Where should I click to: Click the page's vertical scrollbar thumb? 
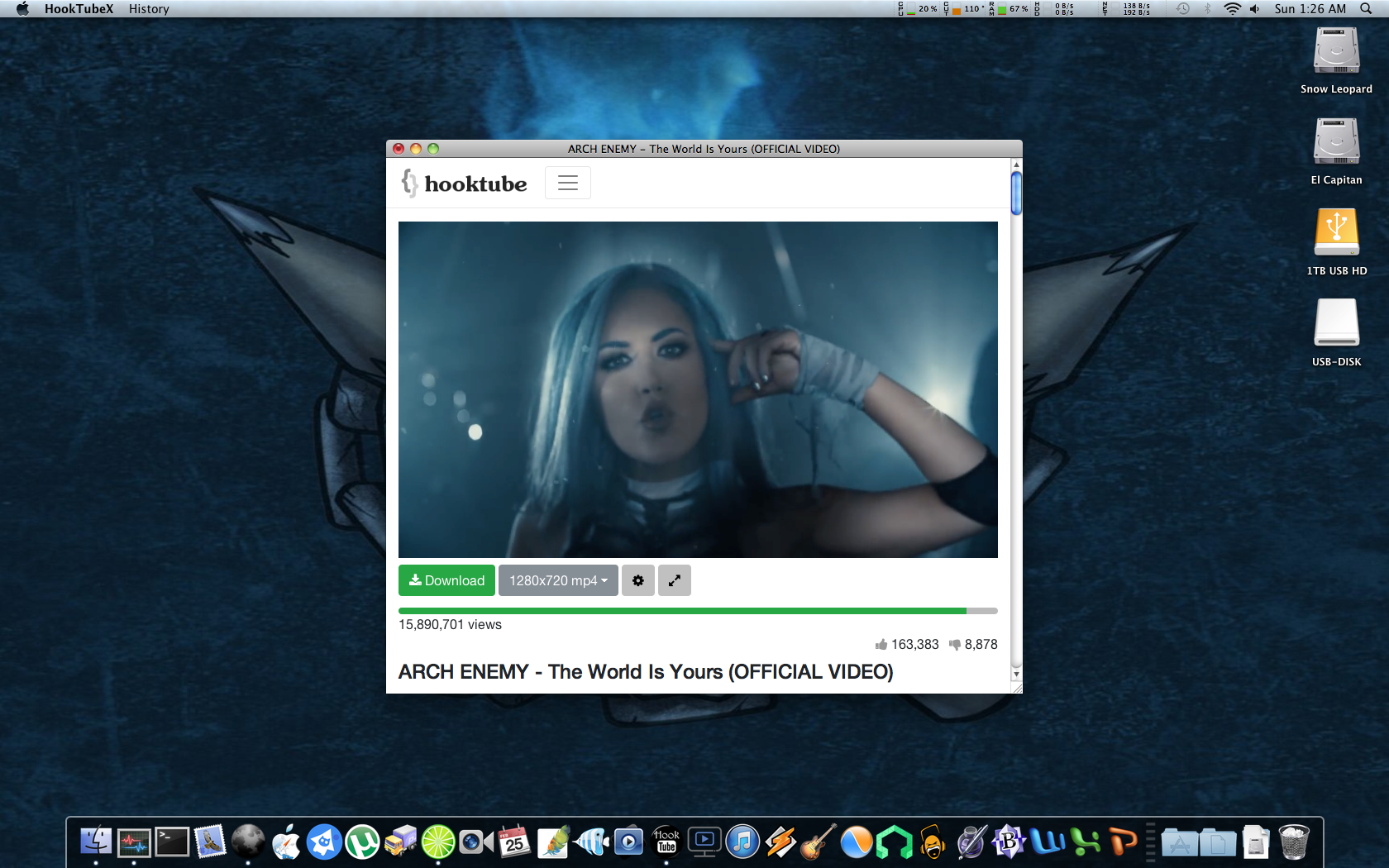click(1016, 193)
